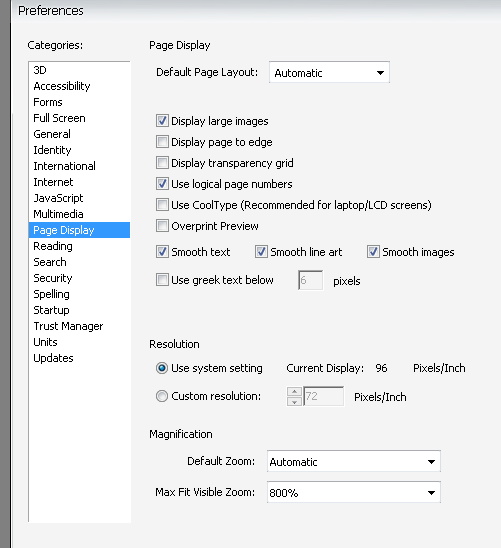Viewport: 501px width, 548px height.
Task: Open the Security category
Action: point(53,278)
